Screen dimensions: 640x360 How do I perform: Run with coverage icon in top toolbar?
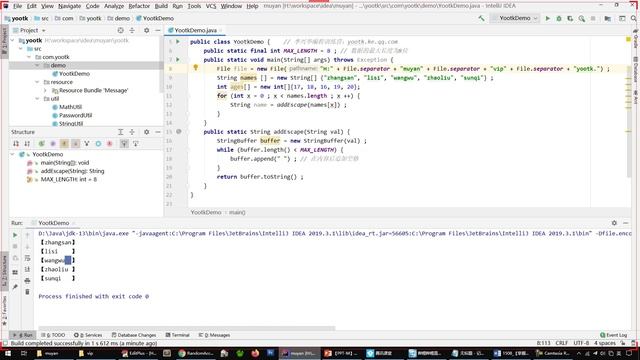pyautogui.click(x=570, y=18)
